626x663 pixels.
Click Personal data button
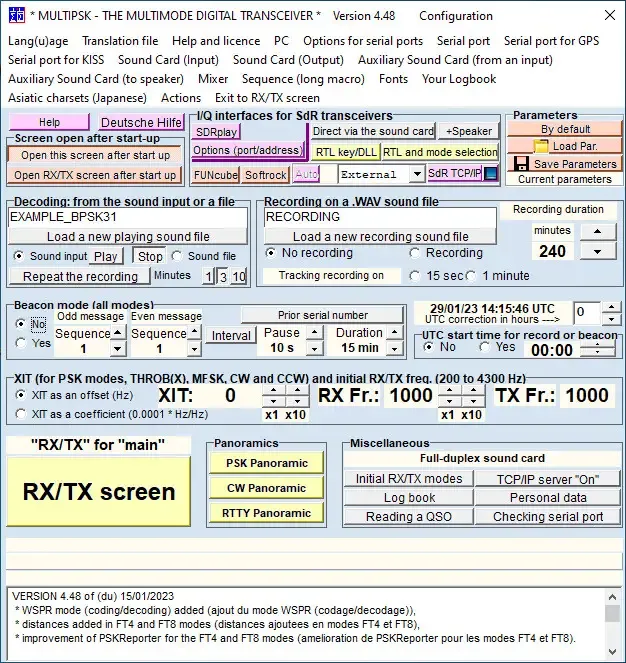click(x=548, y=498)
